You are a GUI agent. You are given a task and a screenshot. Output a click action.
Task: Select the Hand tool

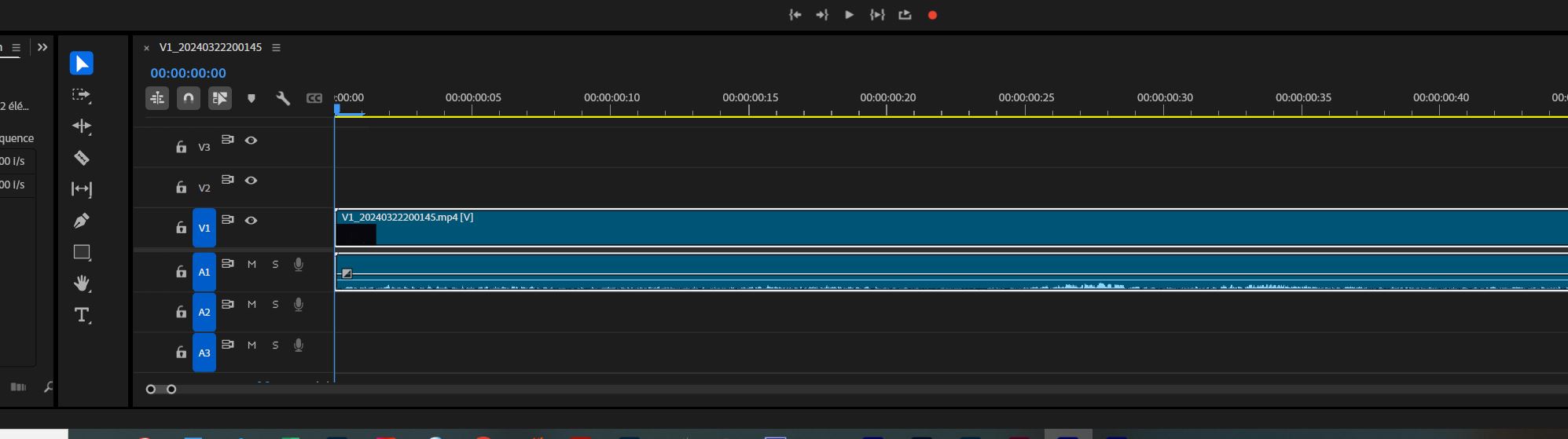point(82,284)
